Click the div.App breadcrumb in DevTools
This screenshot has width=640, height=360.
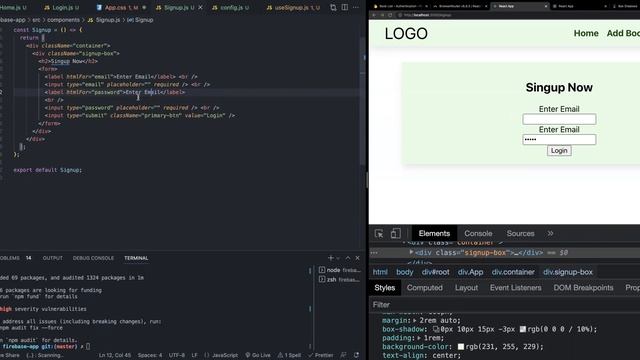[x=470, y=272]
